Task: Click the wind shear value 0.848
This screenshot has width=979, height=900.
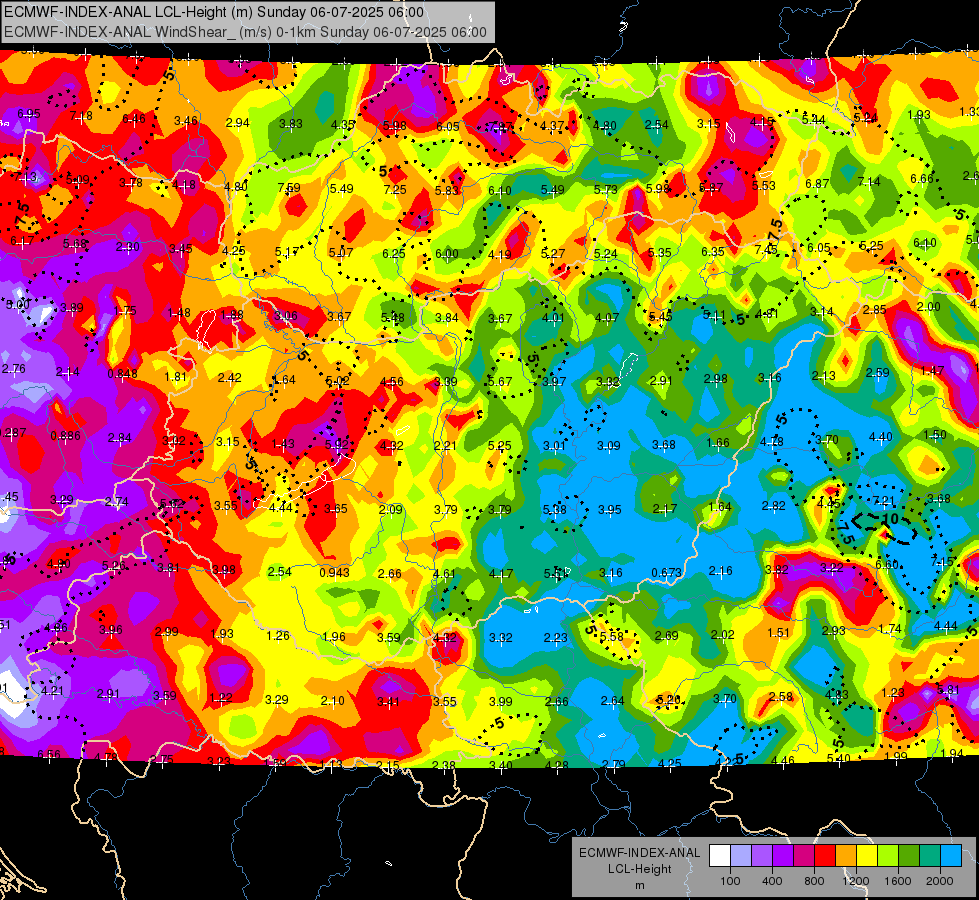Action: (122, 374)
